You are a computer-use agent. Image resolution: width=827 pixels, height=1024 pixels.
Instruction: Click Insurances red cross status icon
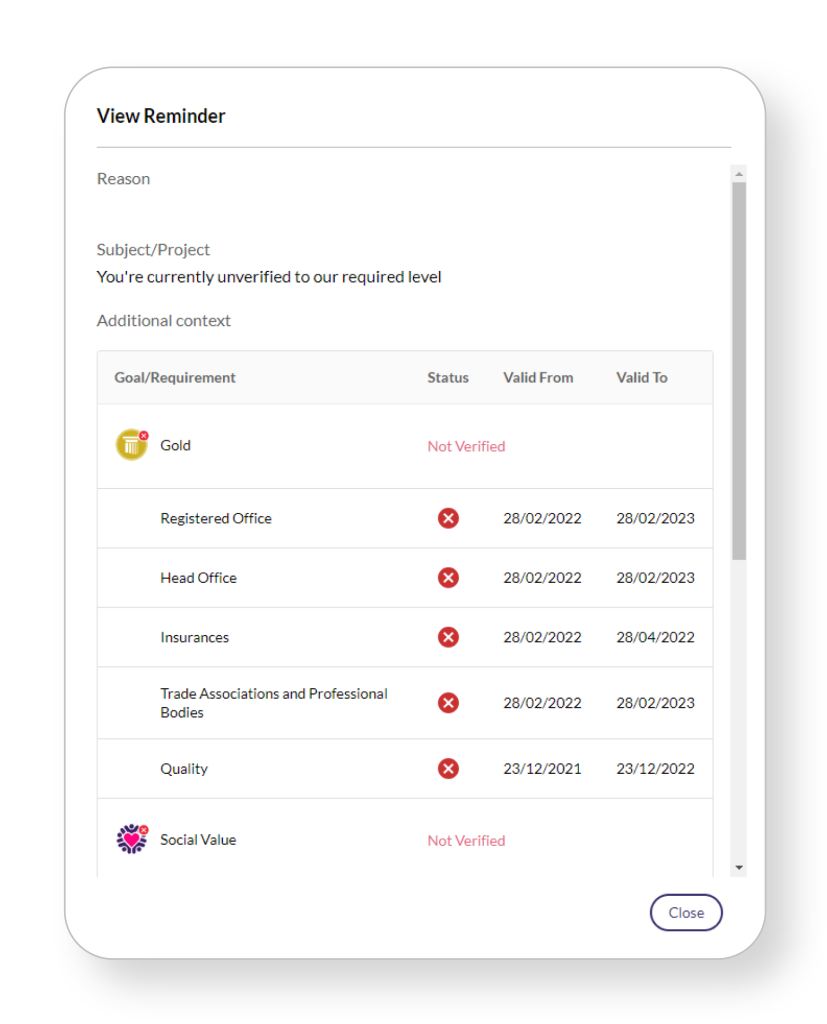(448, 637)
